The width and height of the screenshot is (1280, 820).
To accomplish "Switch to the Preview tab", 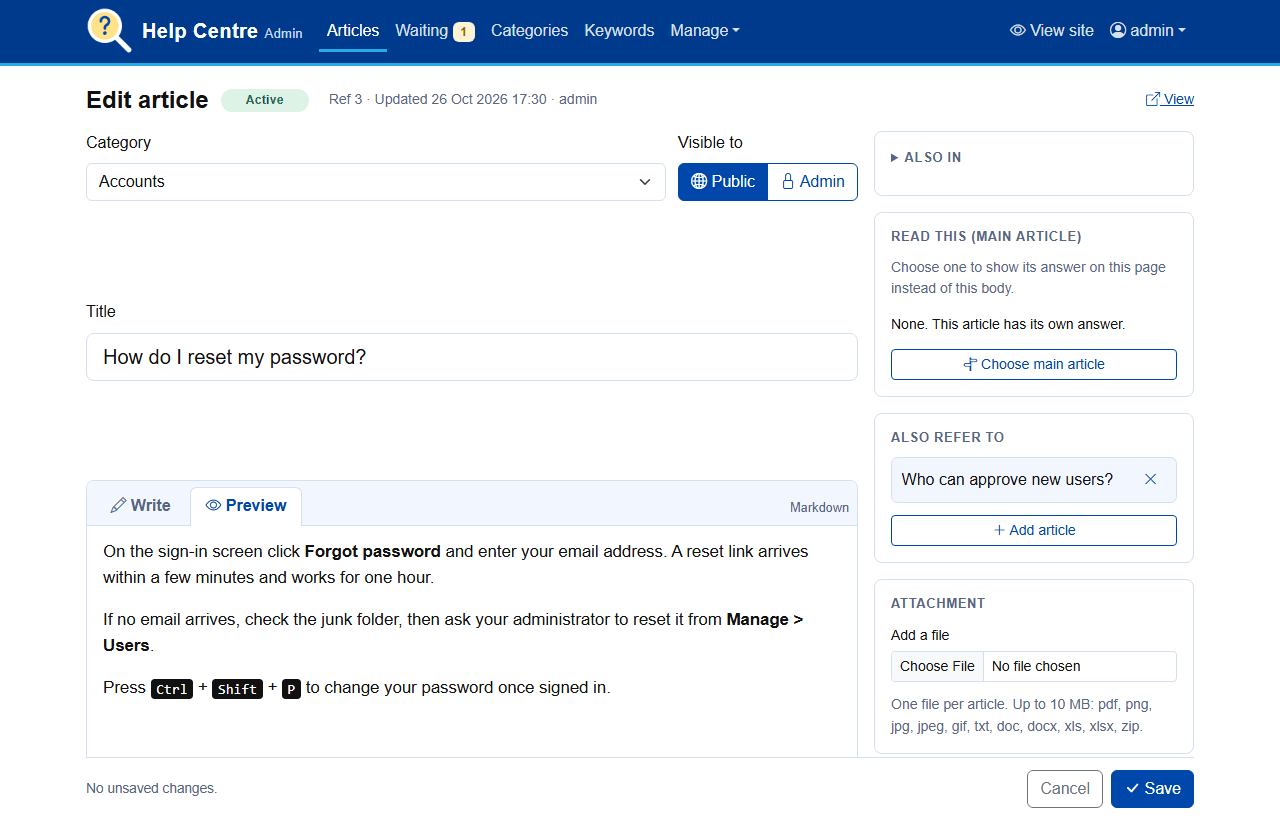I will pyautogui.click(x=246, y=506).
